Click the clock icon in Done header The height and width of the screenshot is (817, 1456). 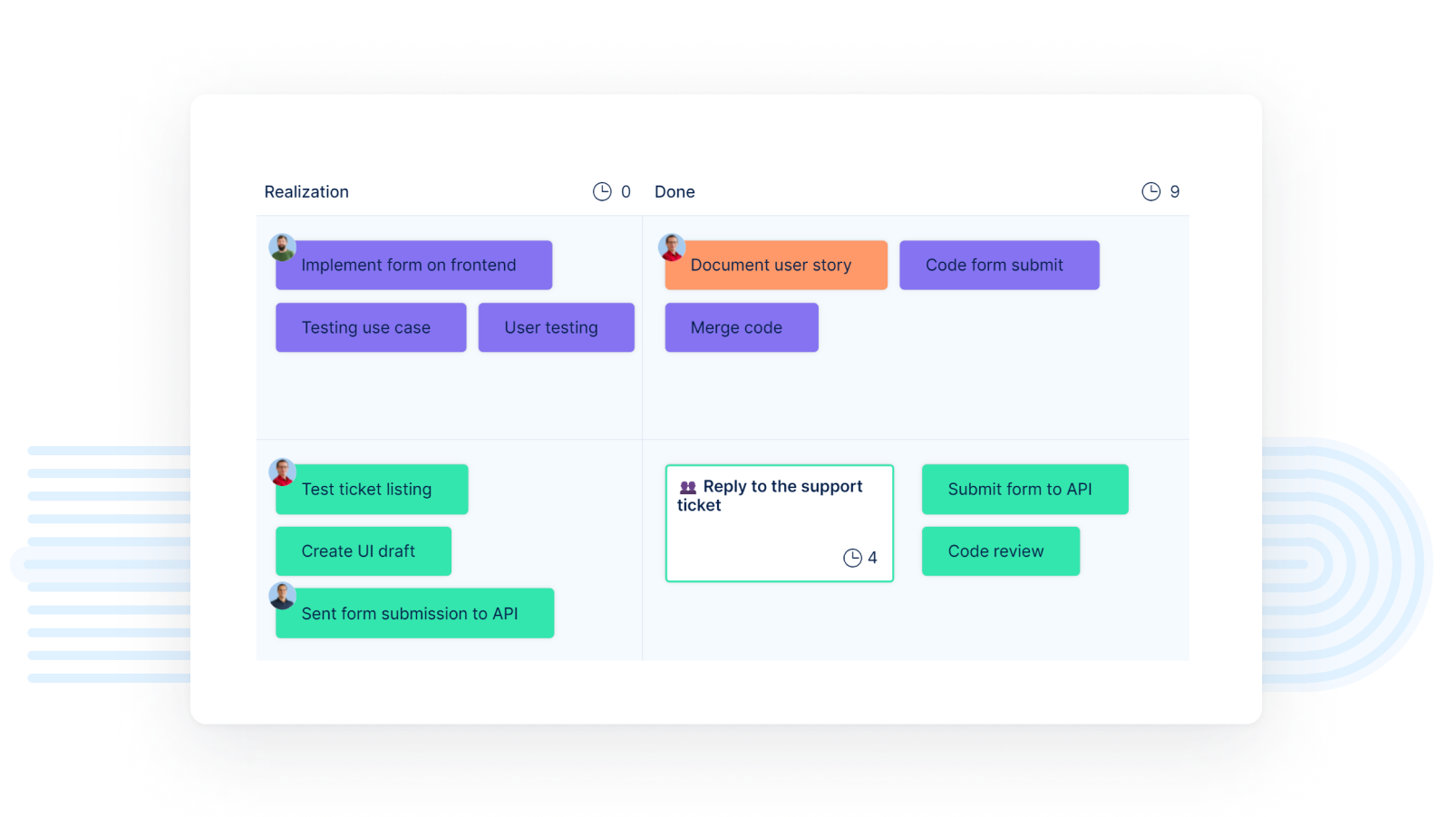point(1150,191)
